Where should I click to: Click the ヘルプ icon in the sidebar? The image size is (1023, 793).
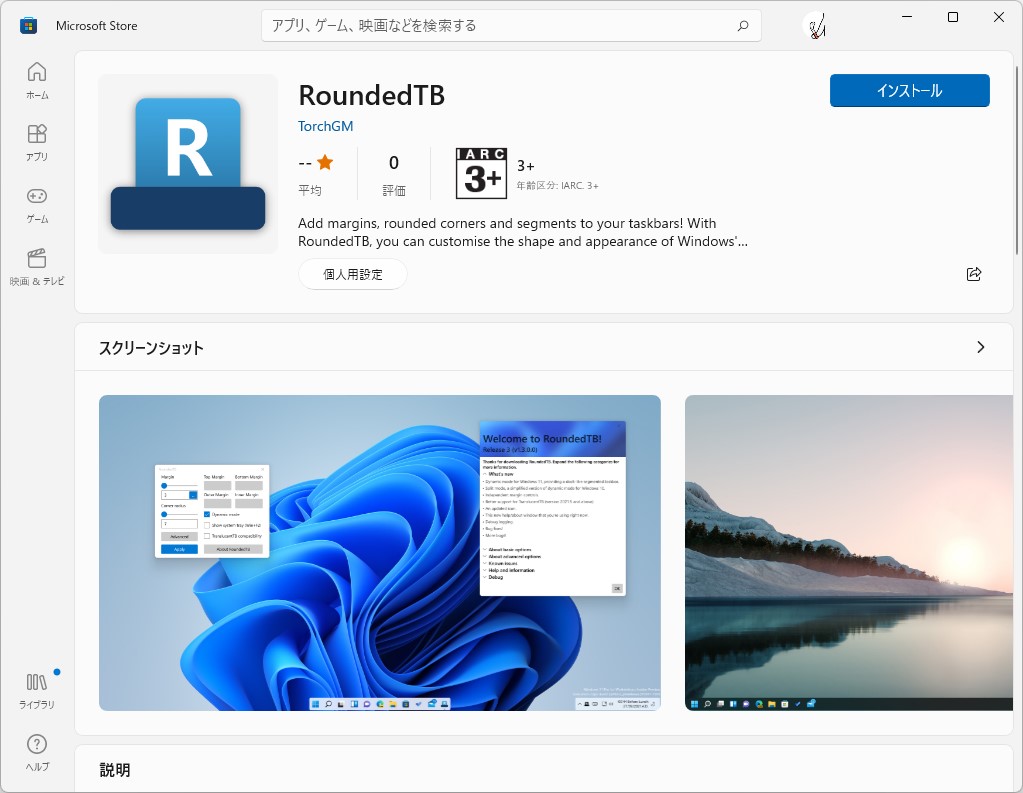click(x=36, y=749)
